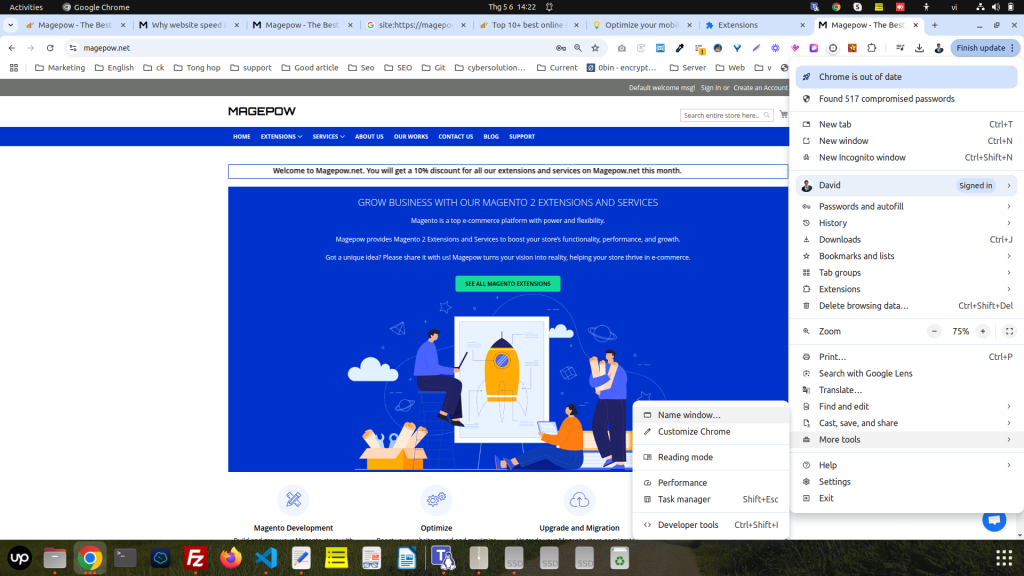Open the EXTENSIONS dropdown in site navigation
Viewport: 1024px width, 576px height.
(x=280, y=137)
